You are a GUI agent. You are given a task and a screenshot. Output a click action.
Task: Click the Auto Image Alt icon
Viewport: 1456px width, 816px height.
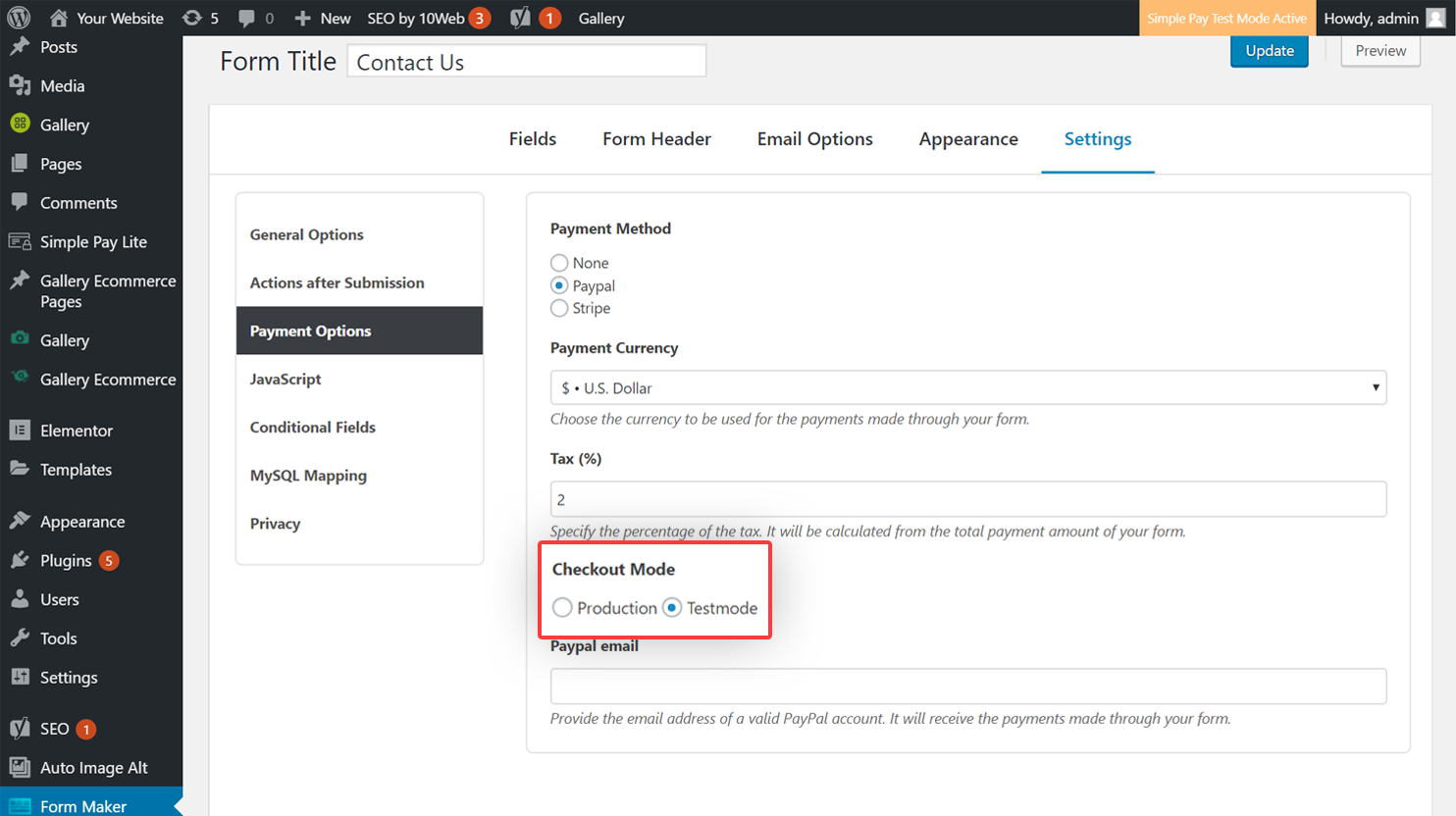pos(20,767)
